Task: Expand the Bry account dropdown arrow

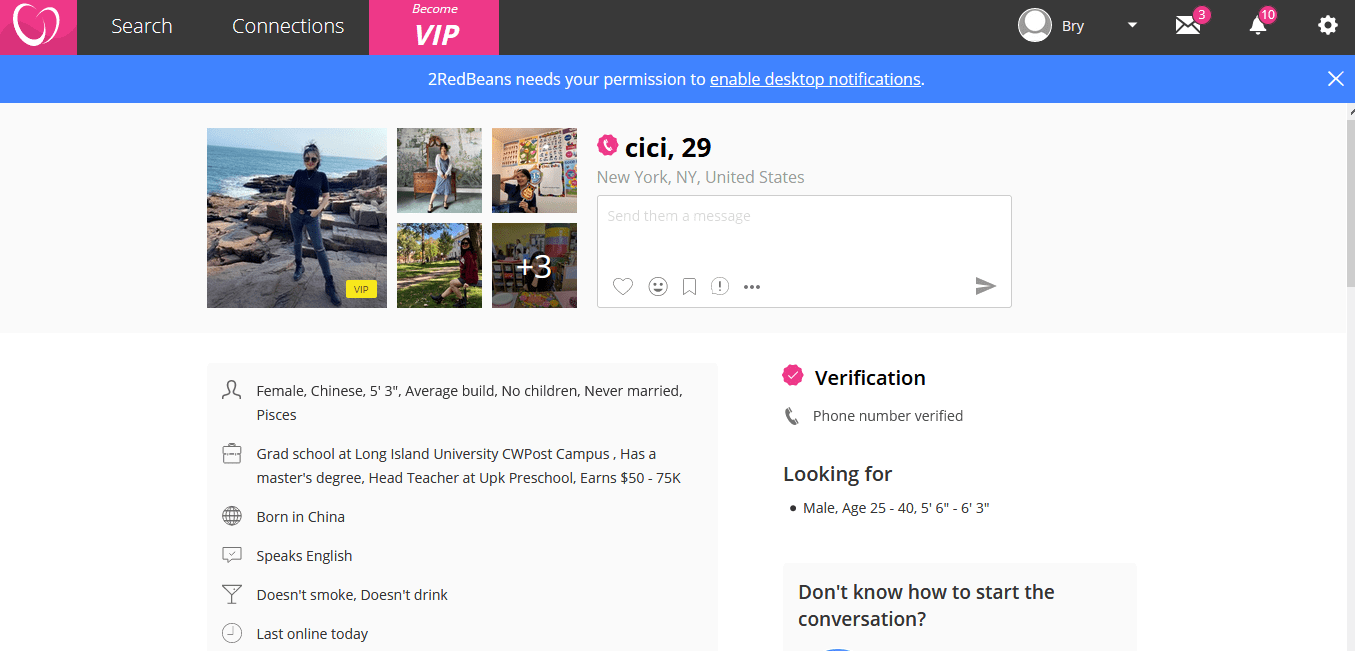Action: [x=1132, y=26]
